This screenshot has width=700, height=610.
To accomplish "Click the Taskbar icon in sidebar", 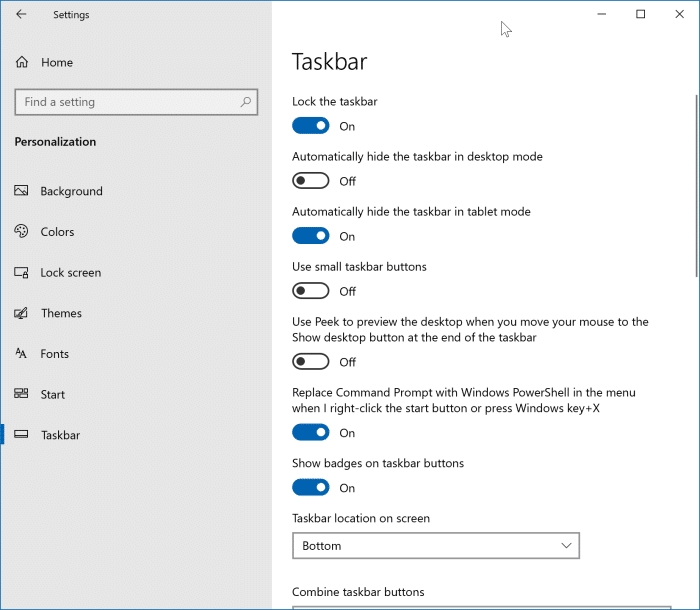I will (21, 434).
